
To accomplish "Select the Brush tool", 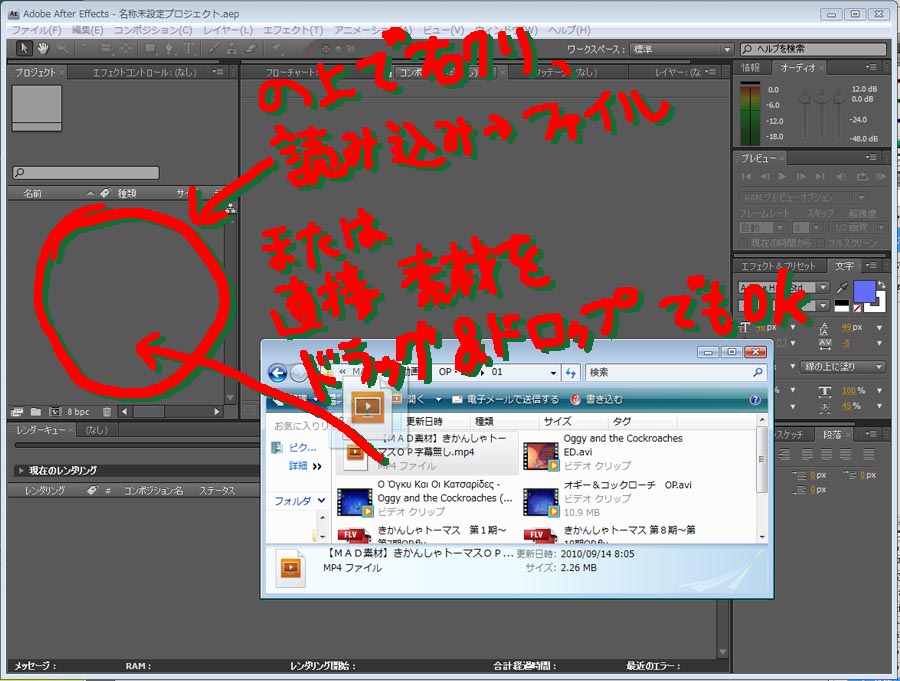I will click(x=213, y=49).
